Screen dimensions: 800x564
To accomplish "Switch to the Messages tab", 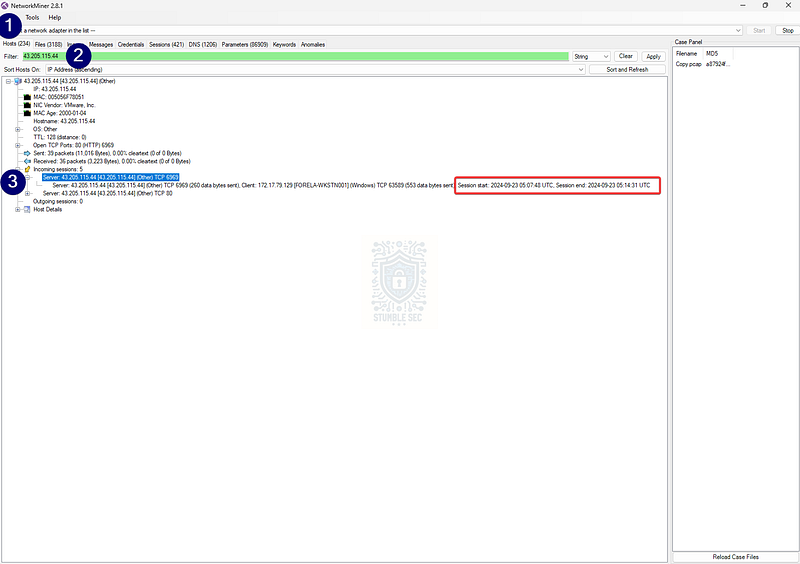I will coord(101,44).
